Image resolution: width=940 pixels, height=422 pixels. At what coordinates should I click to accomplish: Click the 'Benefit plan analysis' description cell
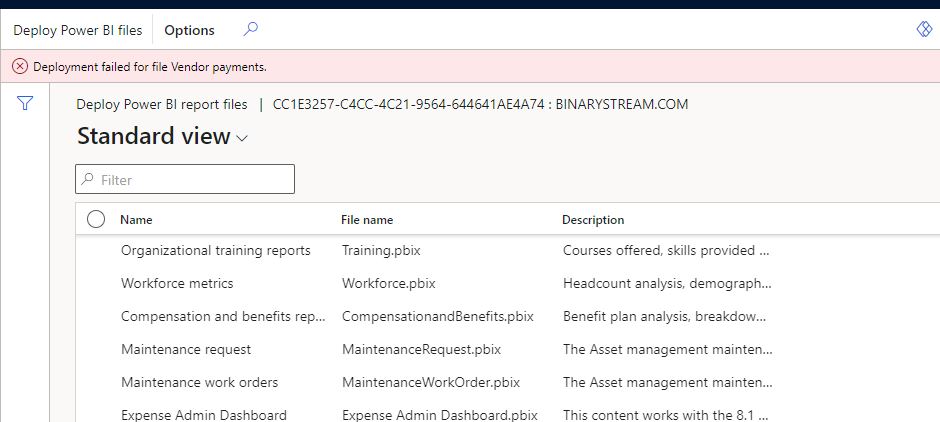664,316
